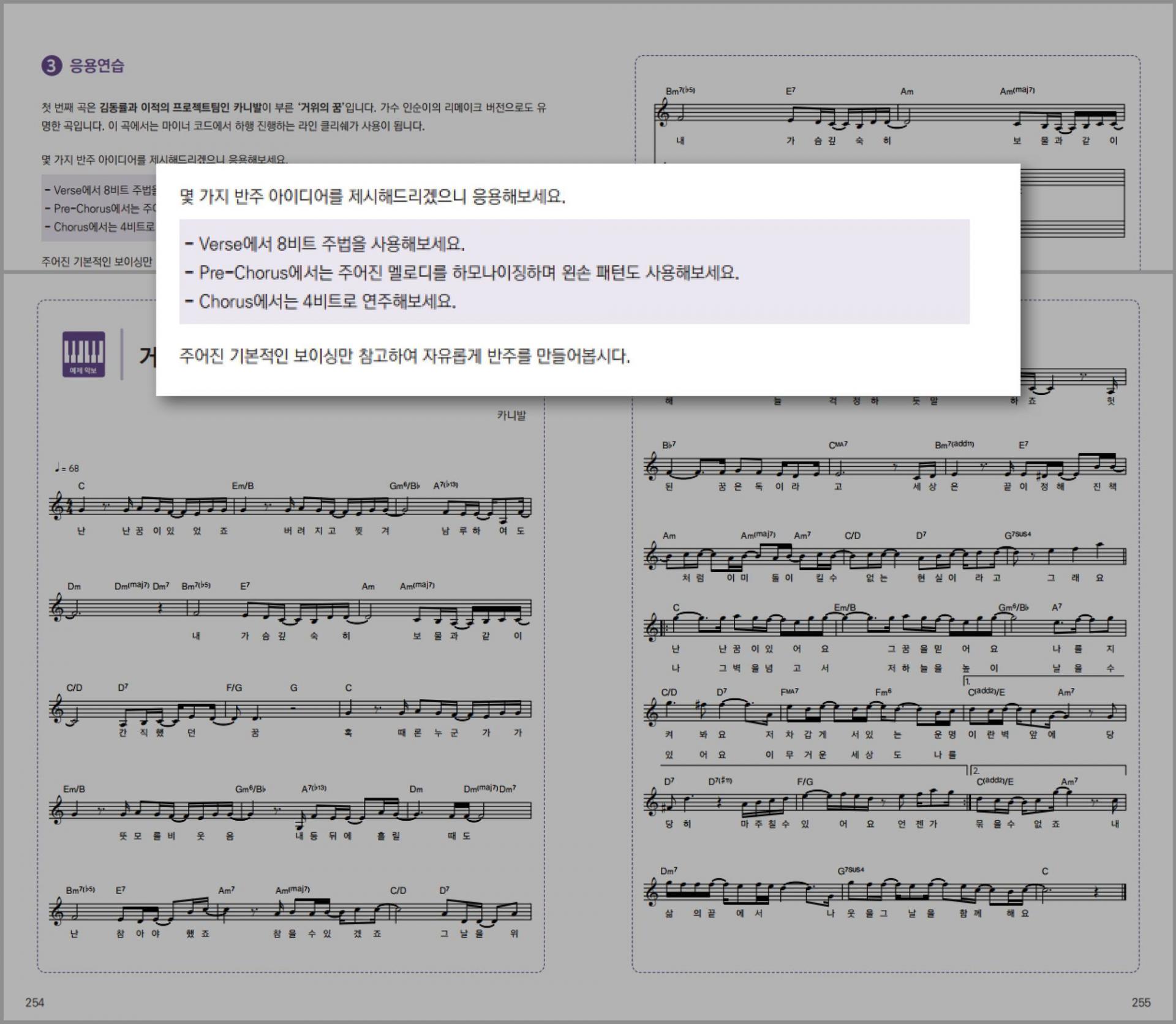Image resolution: width=1176 pixels, height=1024 pixels.
Task: Click the magnified tip 'Verse에서 8비트 주법을 사용해보세요'
Action: 325,244
